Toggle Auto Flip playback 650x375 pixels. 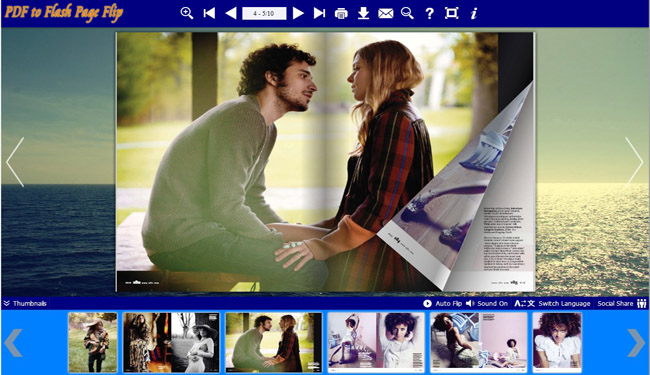(x=443, y=303)
